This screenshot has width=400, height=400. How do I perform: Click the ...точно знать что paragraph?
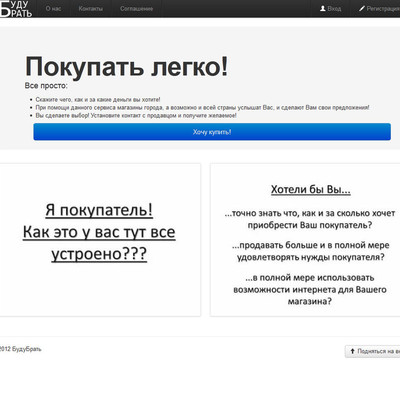point(310,219)
